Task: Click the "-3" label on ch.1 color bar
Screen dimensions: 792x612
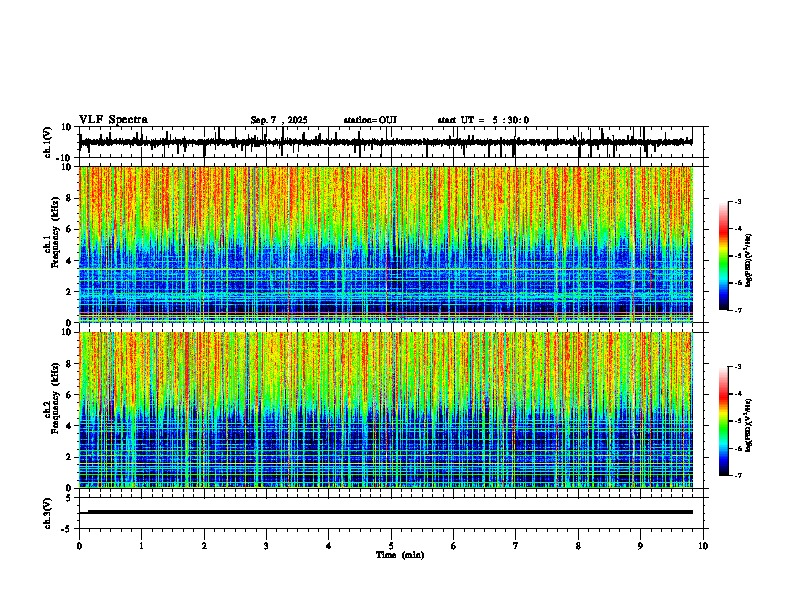Action: [x=738, y=202]
